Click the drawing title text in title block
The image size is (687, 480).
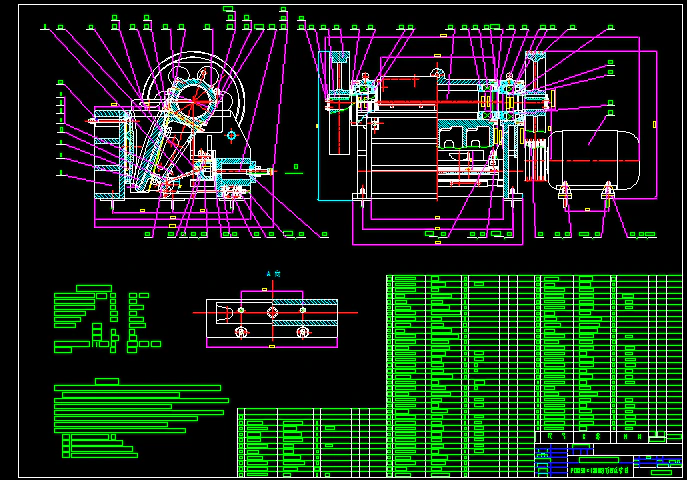599,471
